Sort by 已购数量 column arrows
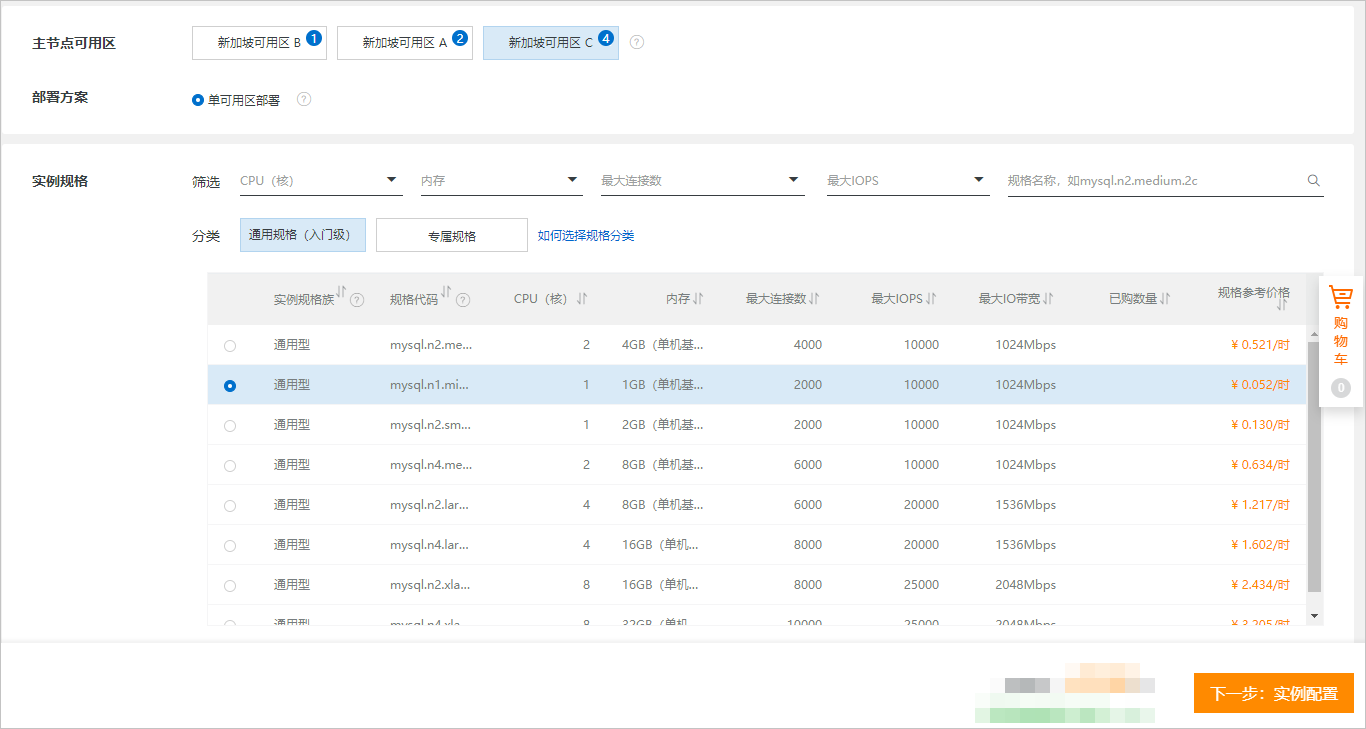The height and width of the screenshot is (729, 1366). [x=1166, y=299]
